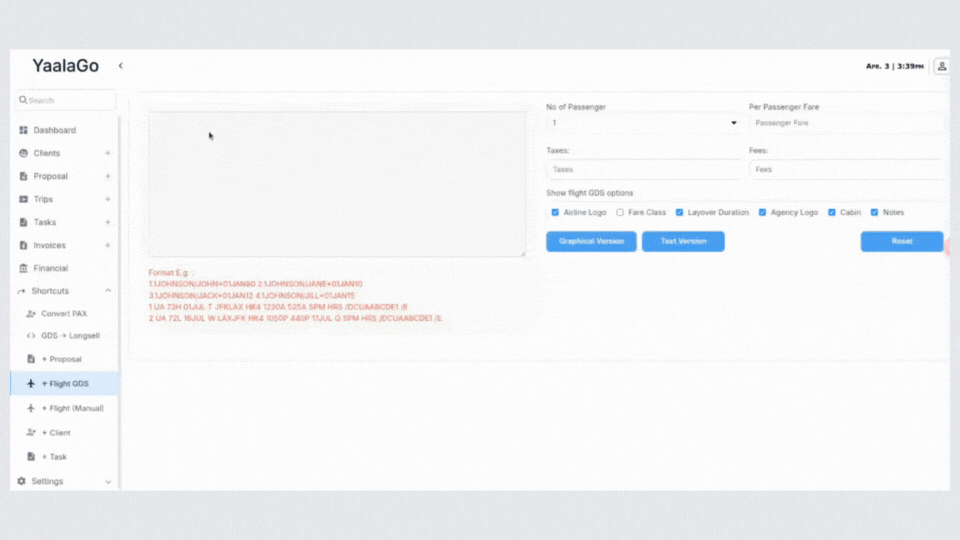Click the user profile icon
Screen dimensions: 960x540
(942, 66)
